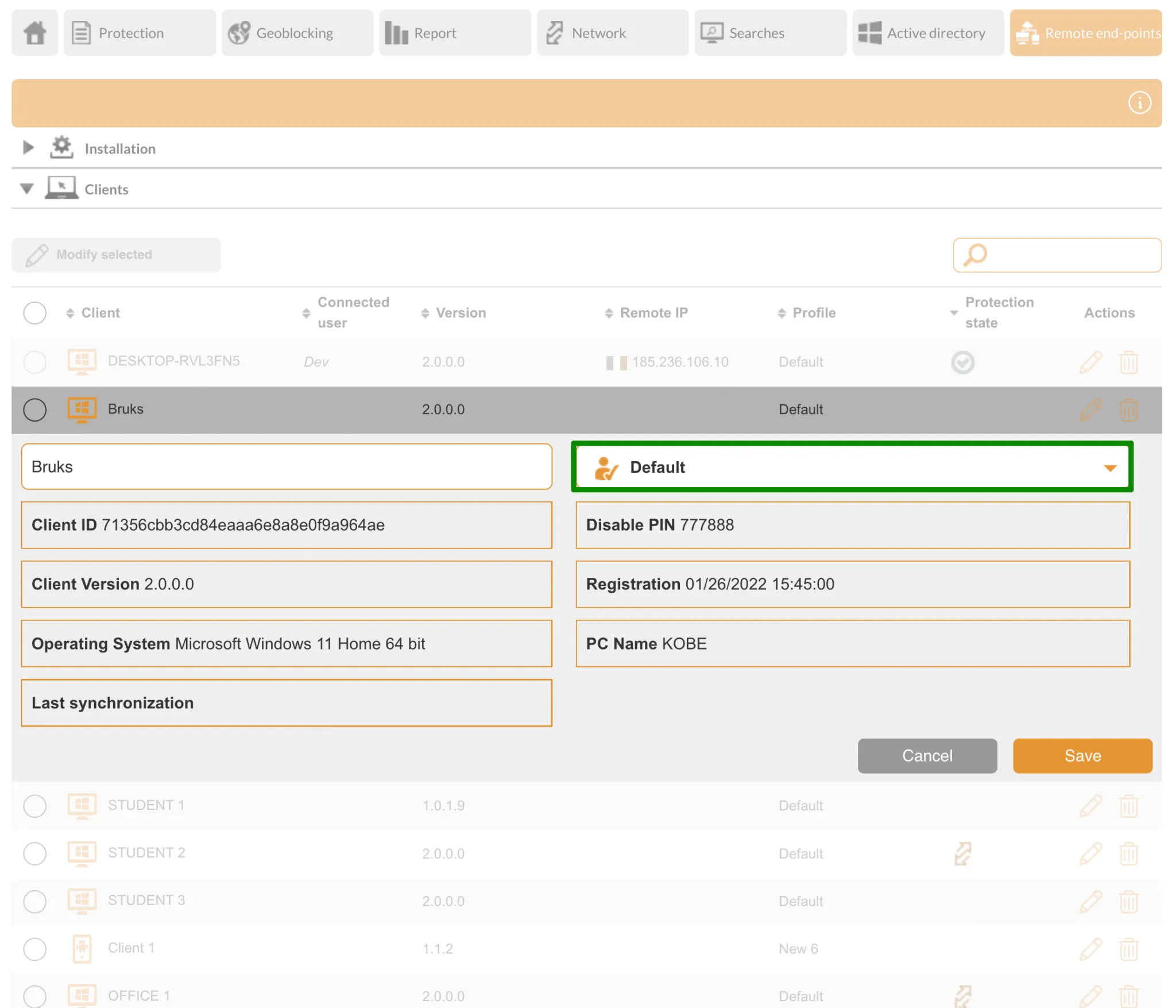Image resolution: width=1176 pixels, height=1008 pixels.
Task: Open the Default profile dropdown
Action: 852,467
